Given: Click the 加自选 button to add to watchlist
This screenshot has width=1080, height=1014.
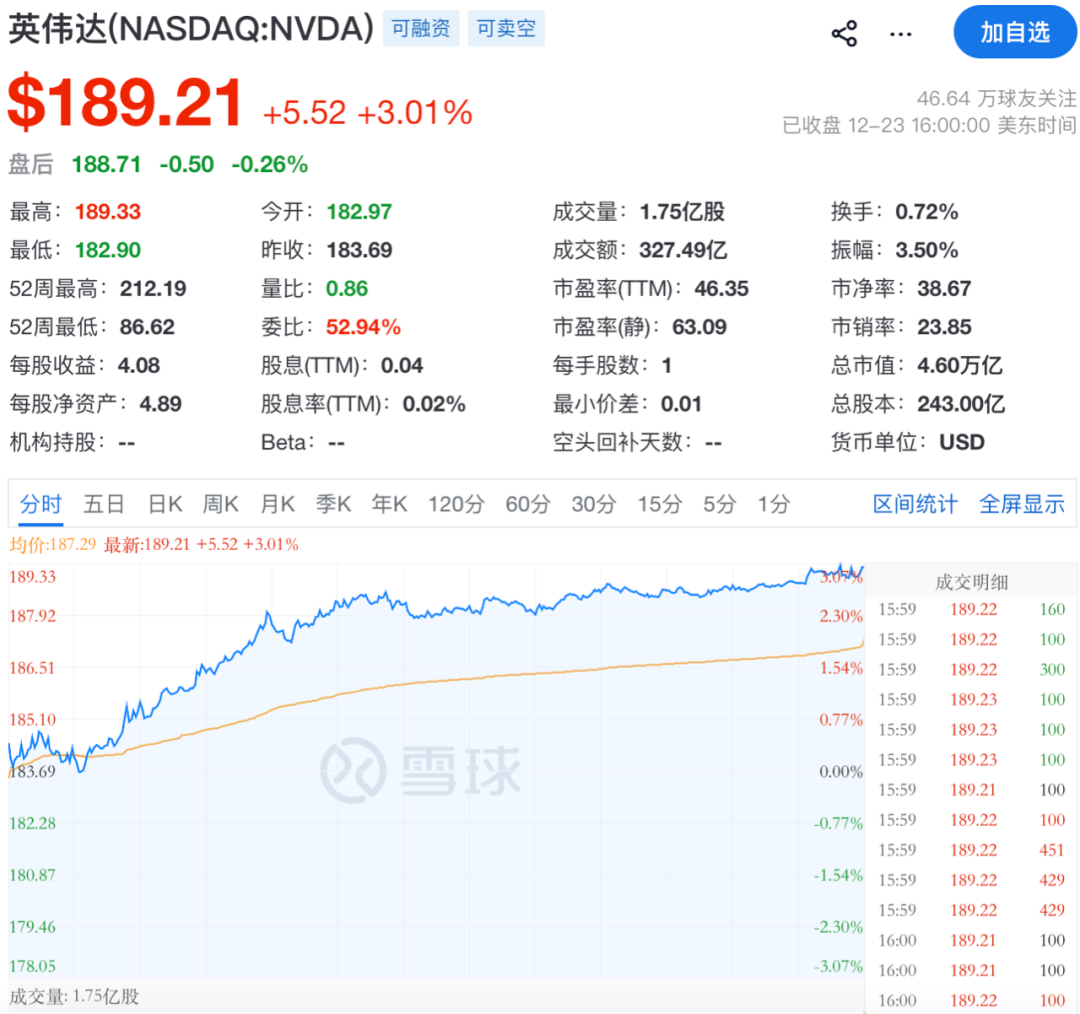Looking at the screenshot, I should [x=1015, y=32].
